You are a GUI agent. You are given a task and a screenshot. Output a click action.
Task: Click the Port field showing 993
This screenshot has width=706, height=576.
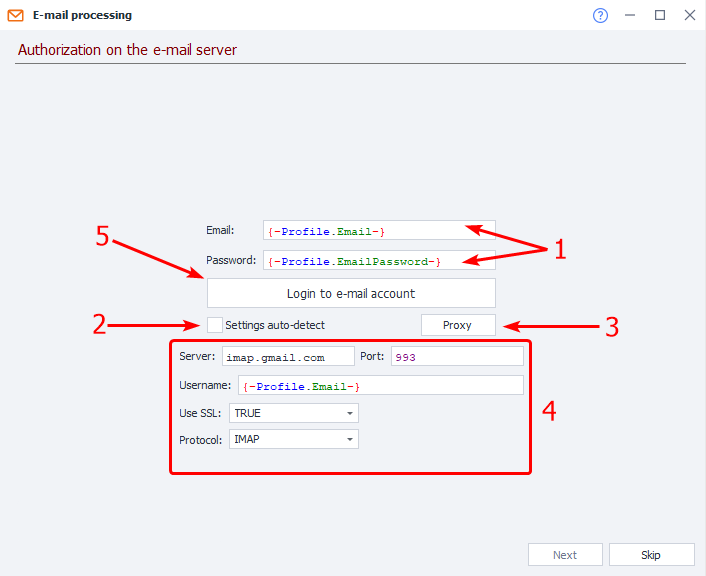(455, 357)
